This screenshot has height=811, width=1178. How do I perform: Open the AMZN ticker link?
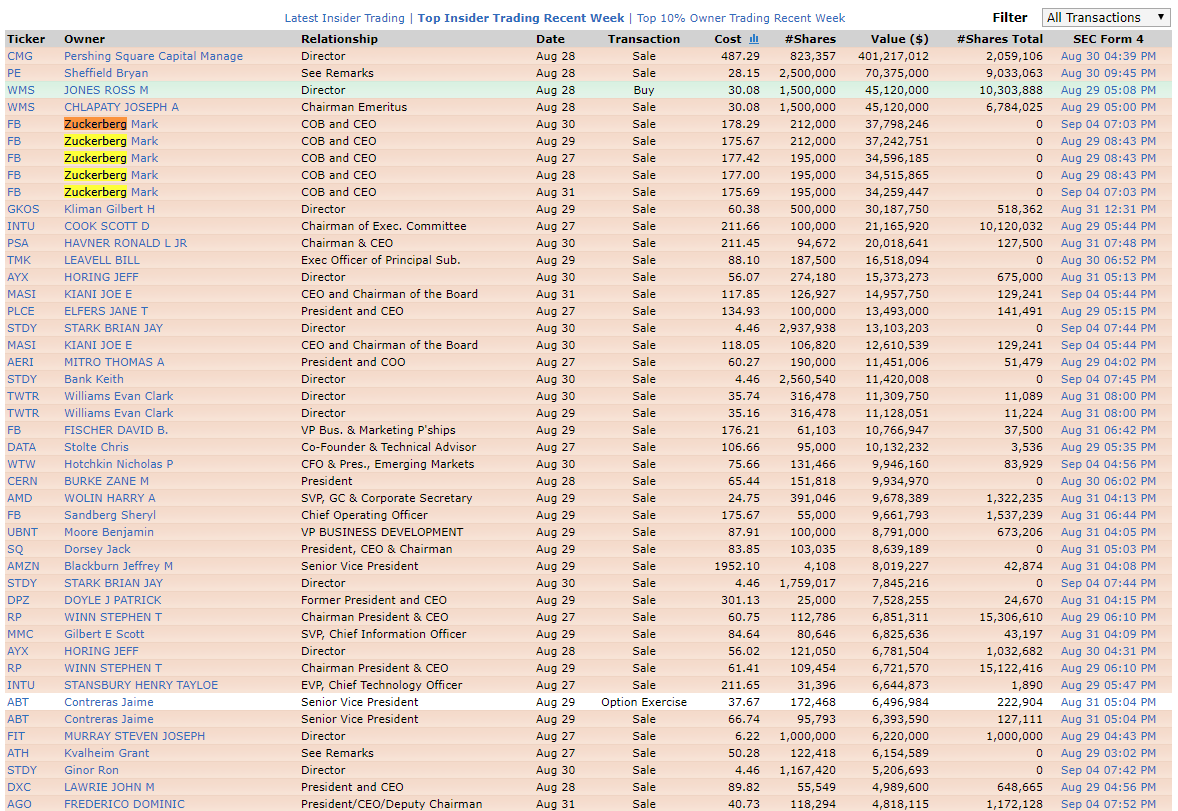[22, 566]
